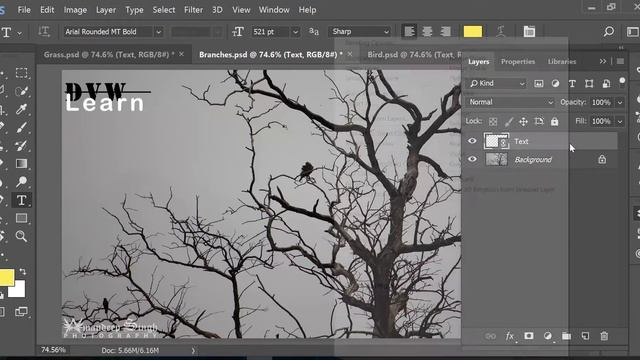The image size is (640, 360).
Task: Select the Dodge tool
Action: tap(21, 181)
